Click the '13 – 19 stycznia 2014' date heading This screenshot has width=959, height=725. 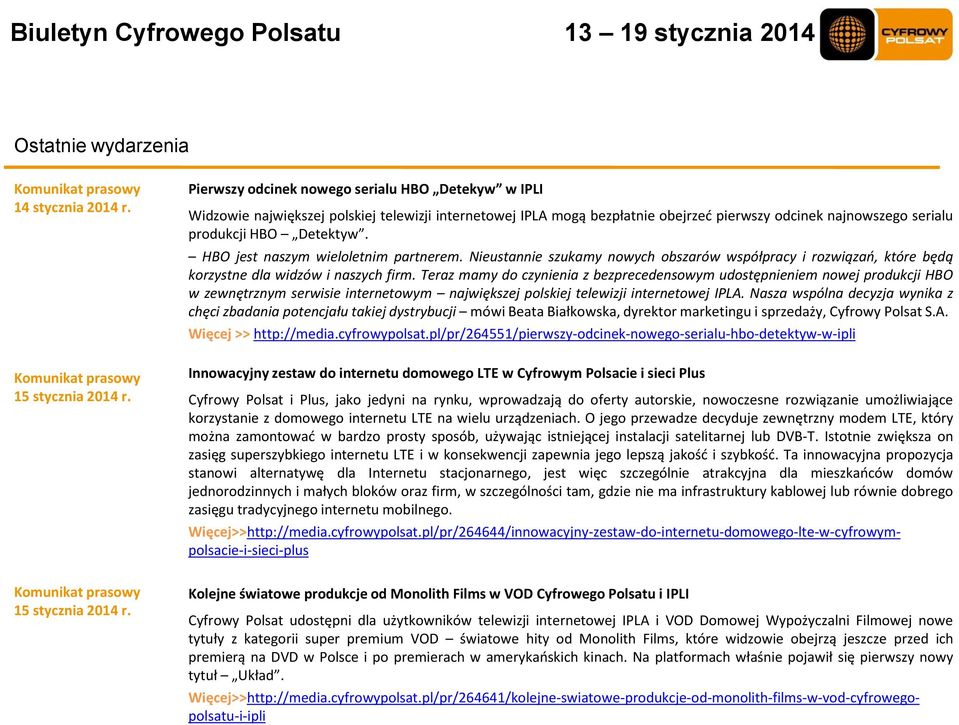tap(690, 33)
